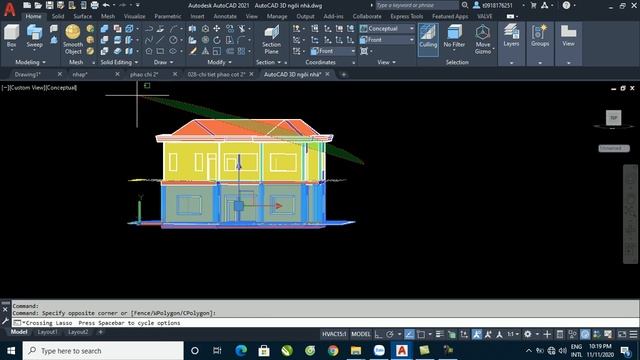The width and height of the screenshot is (640, 360).
Task: Click the Open file icon in quick access toolbar
Action: 38,5
